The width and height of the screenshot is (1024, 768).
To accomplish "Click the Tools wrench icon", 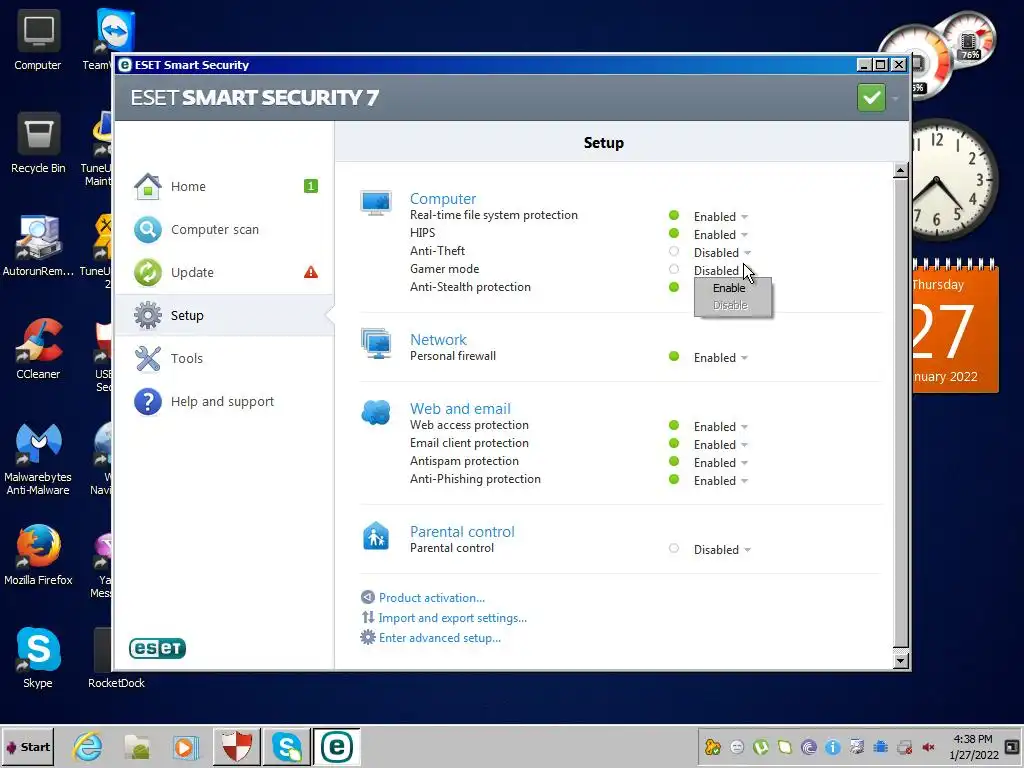I will (x=148, y=359).
